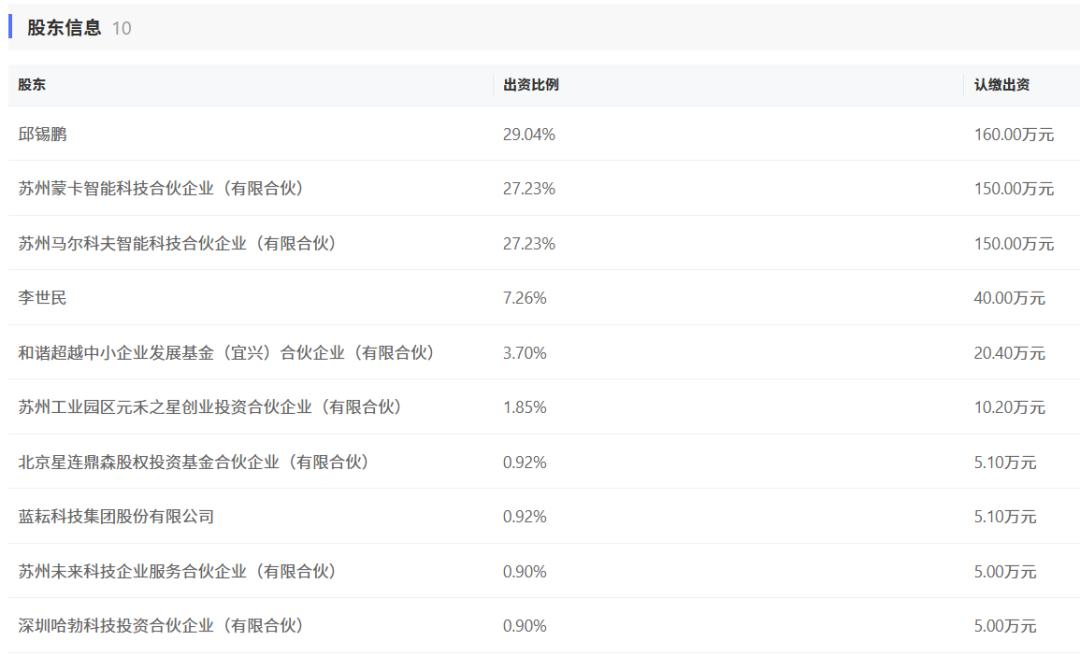
Task: Click shareholder name 李世民
Action: coord(43,298)
